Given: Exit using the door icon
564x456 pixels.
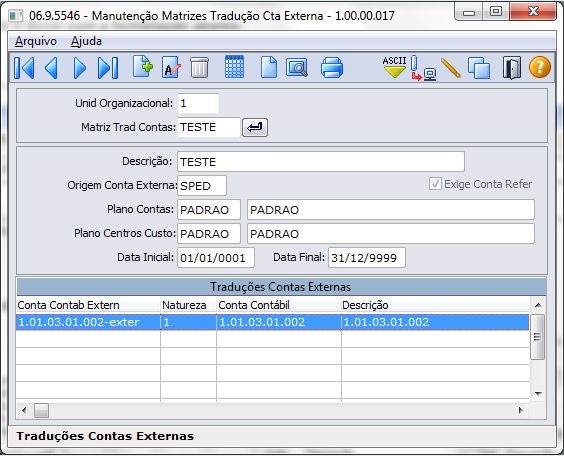Looking at the screenshot, I should point(511,68).
